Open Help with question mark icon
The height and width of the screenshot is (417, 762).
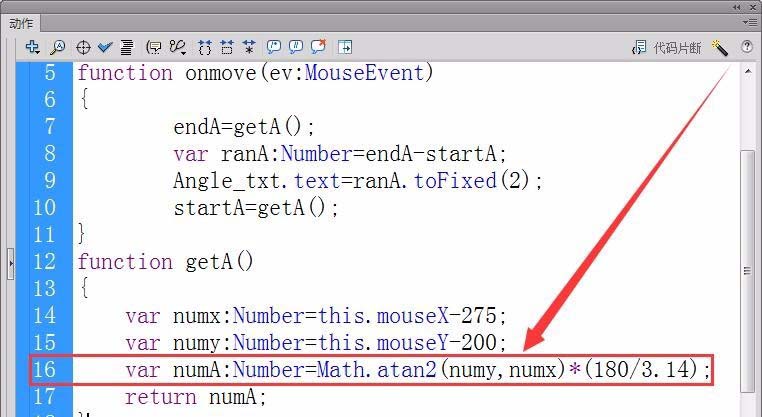(x=747, y=47)
